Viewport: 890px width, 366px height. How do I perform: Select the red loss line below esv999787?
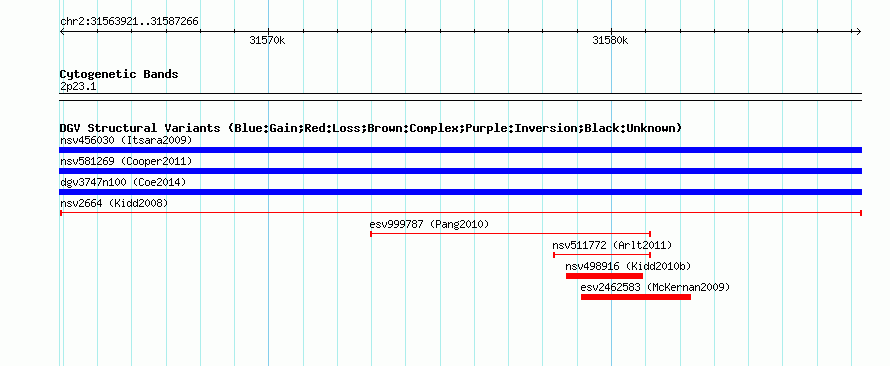click(510, 234)
